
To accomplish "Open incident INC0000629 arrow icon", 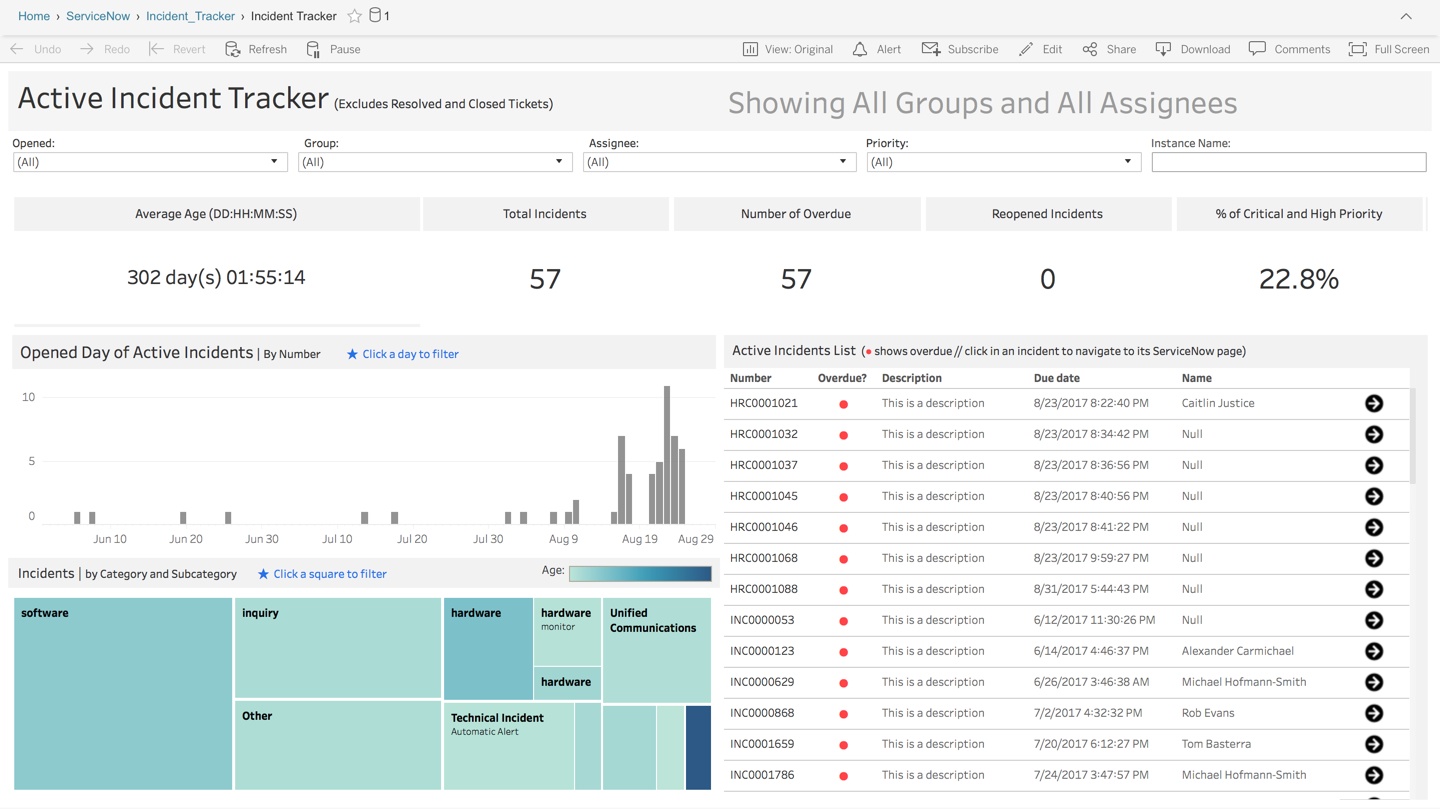I will (1374, 682).
